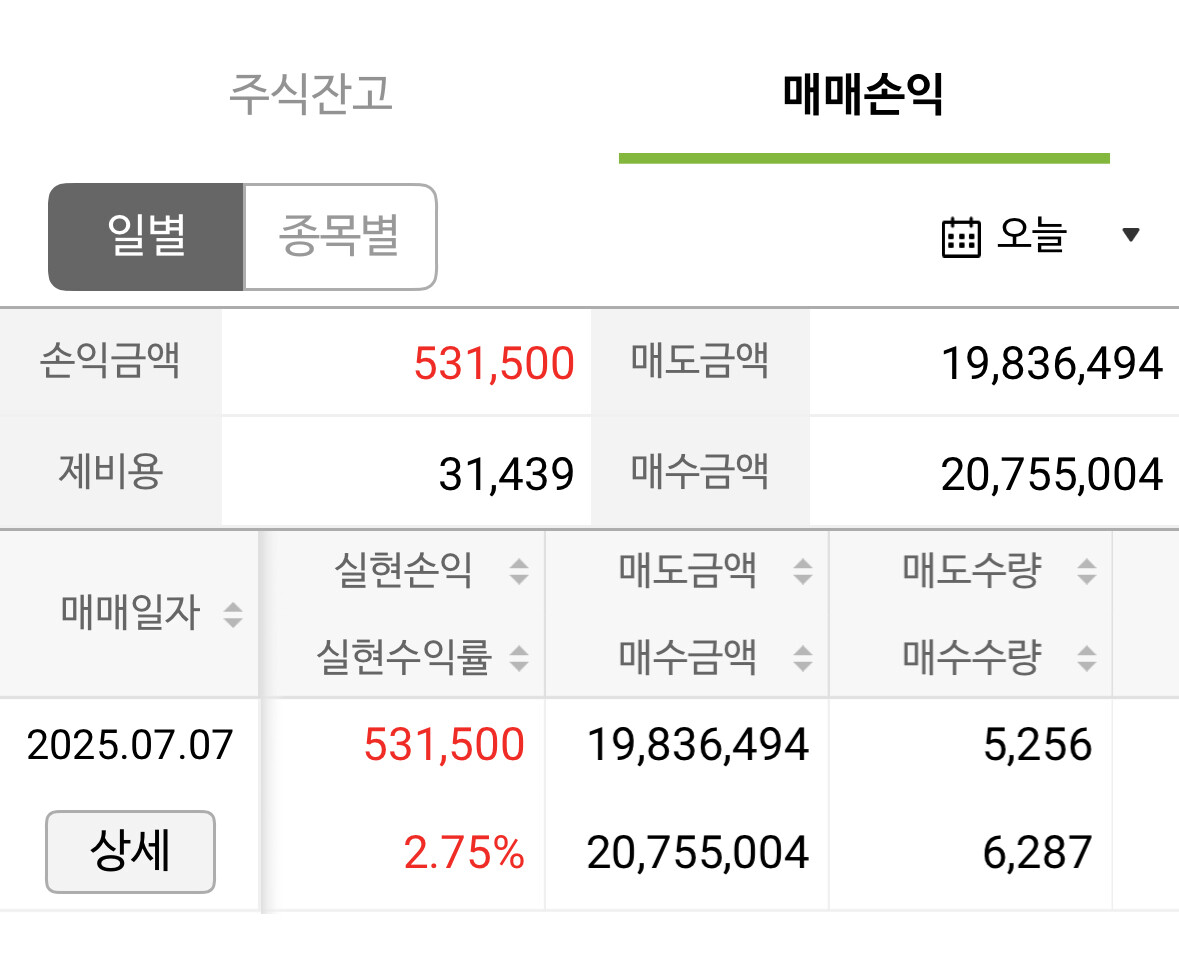Toggle the 일별 view button
1179x965 pixels.
click(x=146, y=237)
